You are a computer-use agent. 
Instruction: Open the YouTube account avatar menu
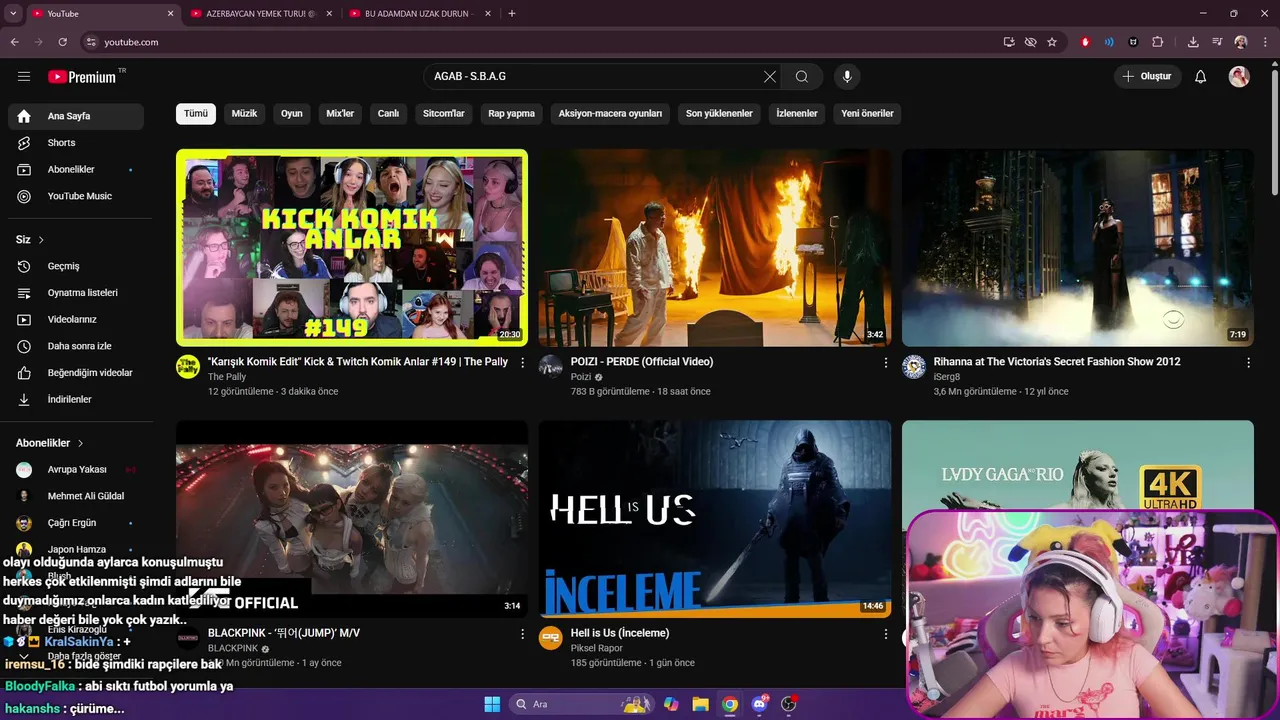point(1239,77)
